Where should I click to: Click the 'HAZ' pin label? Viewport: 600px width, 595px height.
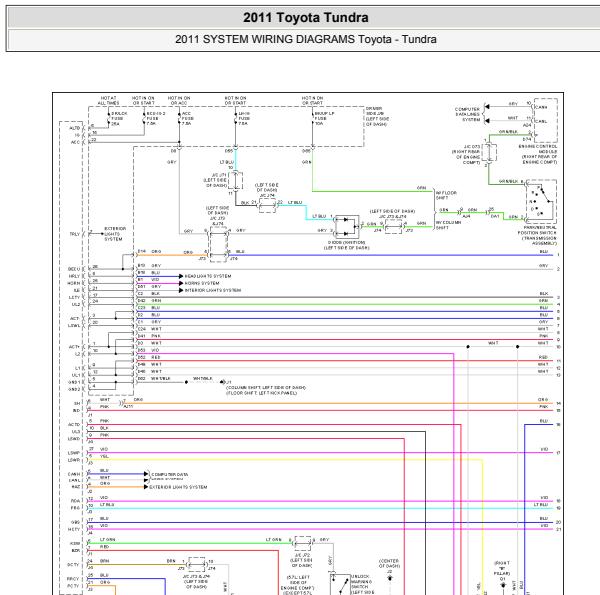coord(76,487)
